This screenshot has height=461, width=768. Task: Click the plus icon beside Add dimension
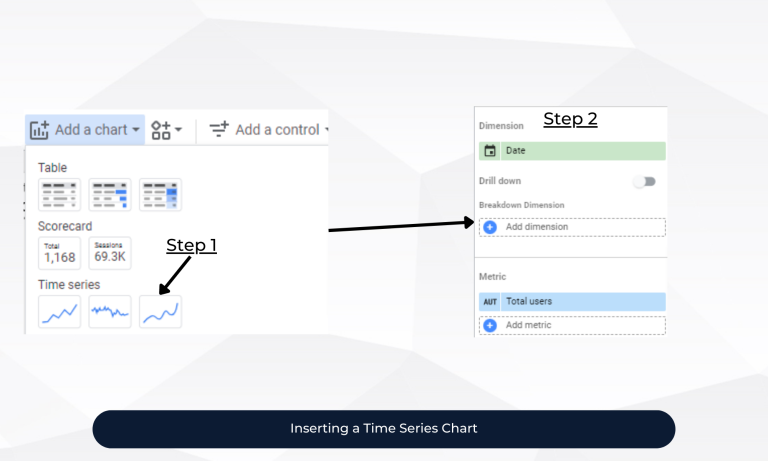point(490,227)
